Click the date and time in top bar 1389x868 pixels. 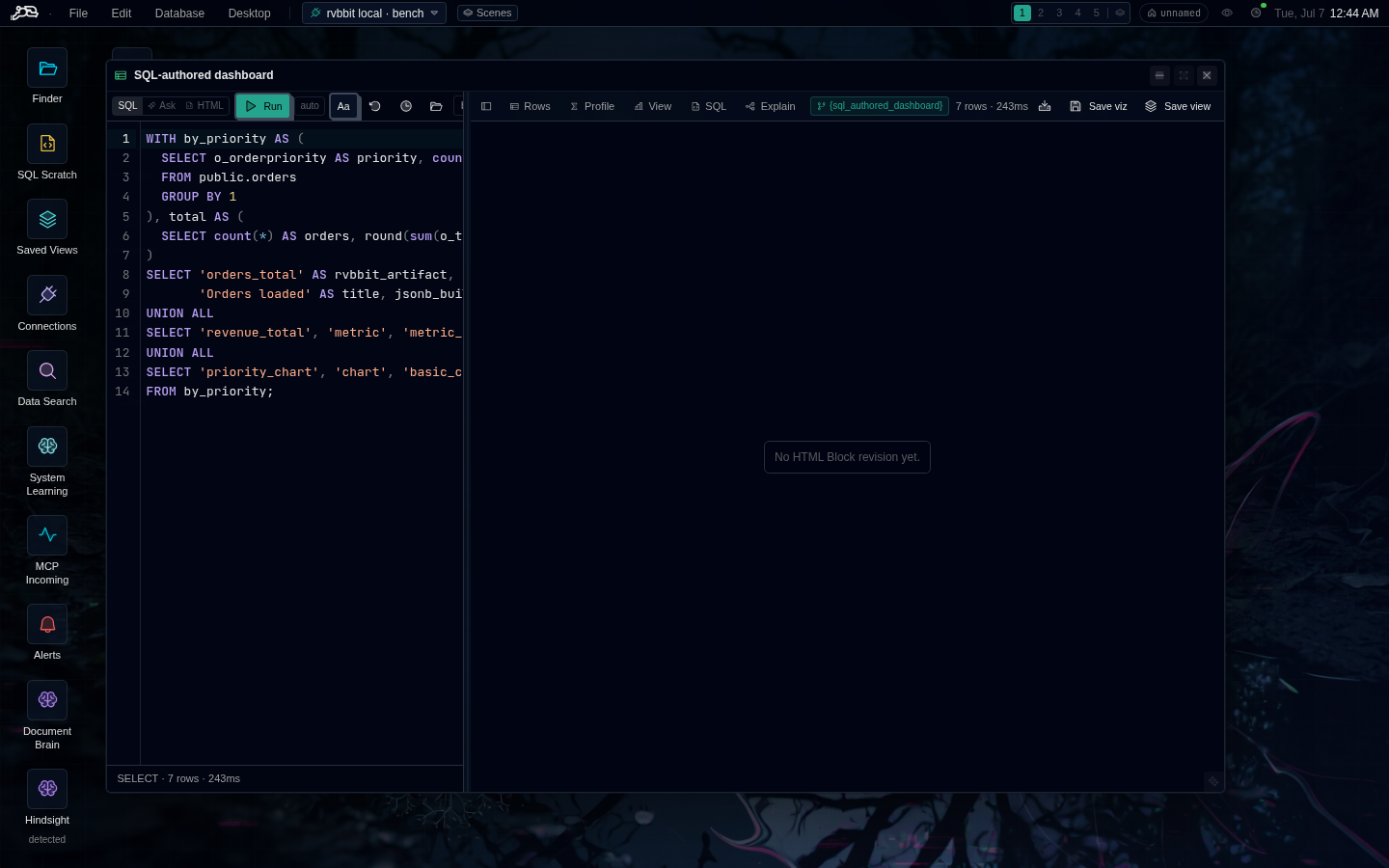pos(1326,13)
